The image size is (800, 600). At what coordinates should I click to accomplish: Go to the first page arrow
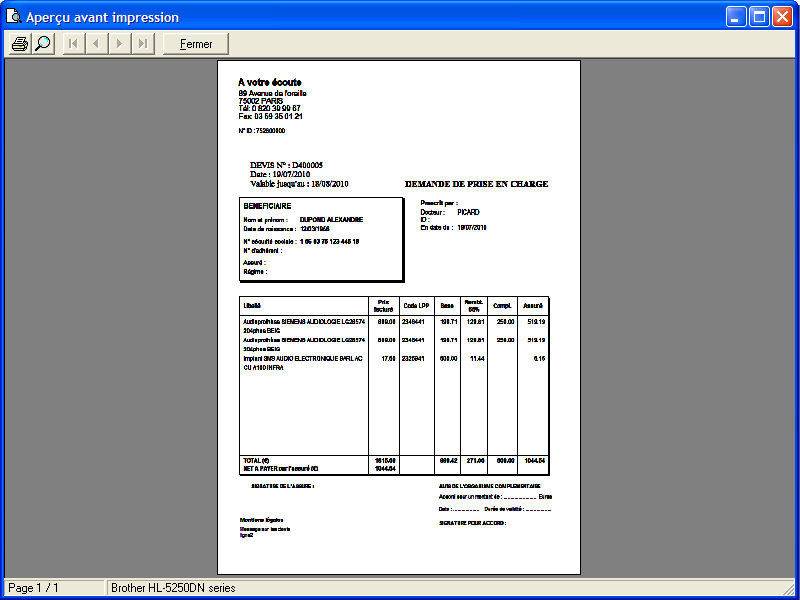[73, 44]
